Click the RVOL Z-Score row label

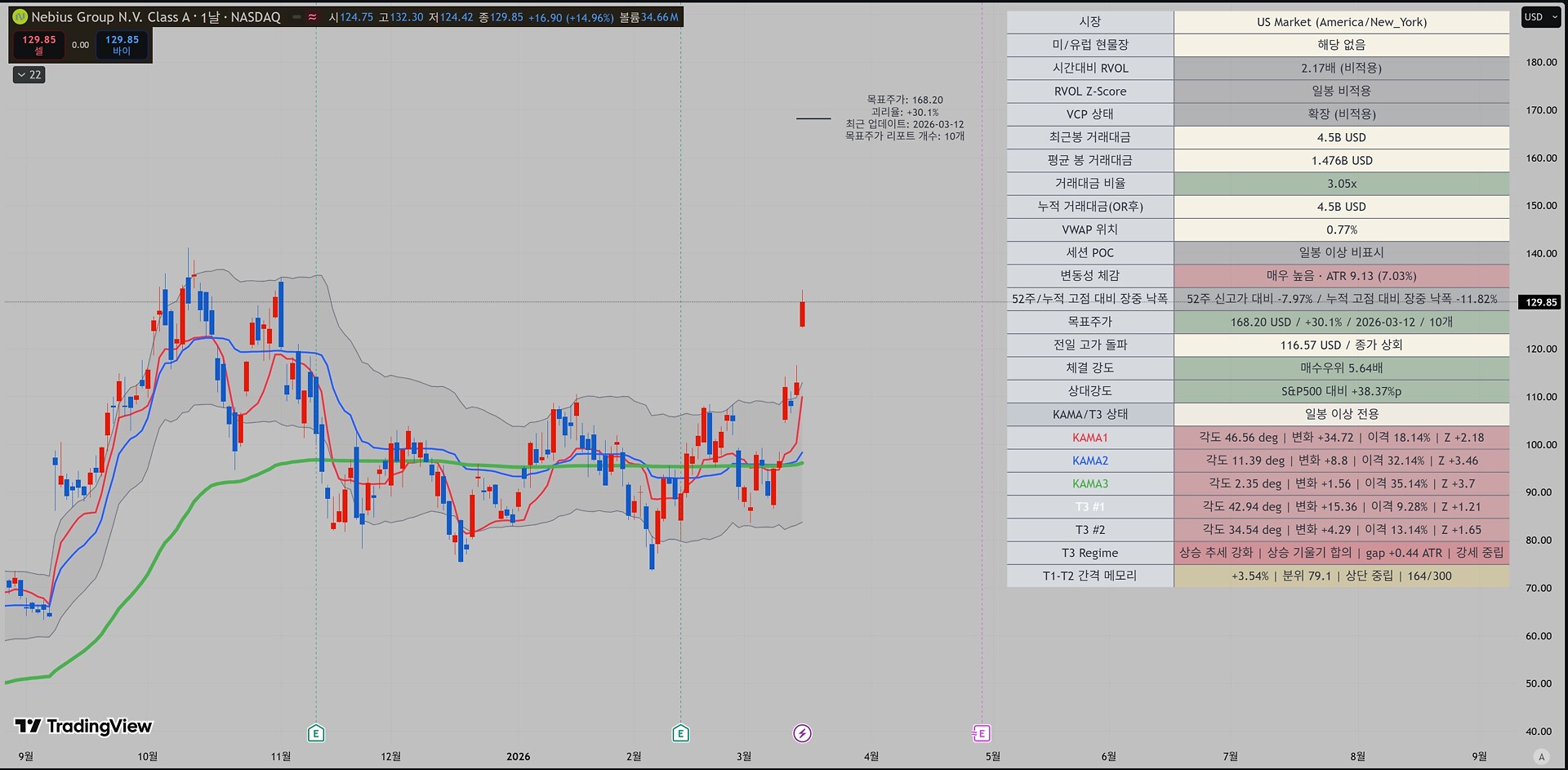point(1090,91)
